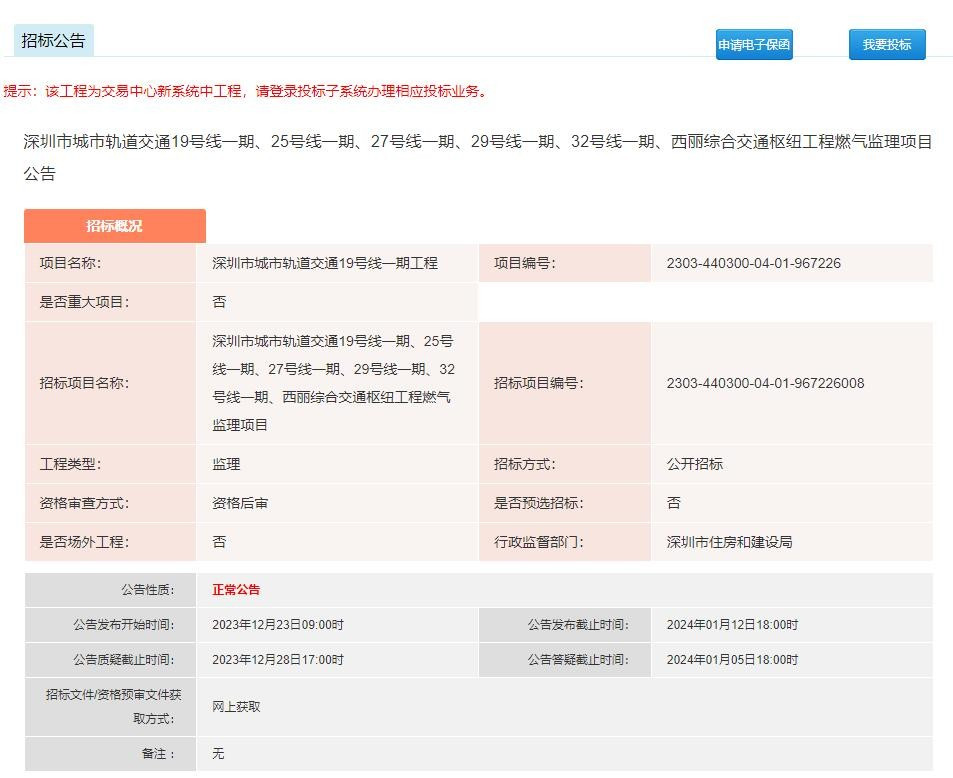Select the 招标公告 tab header
The height and width of the screenshot is (778, 953).
(x=54, y=41)
